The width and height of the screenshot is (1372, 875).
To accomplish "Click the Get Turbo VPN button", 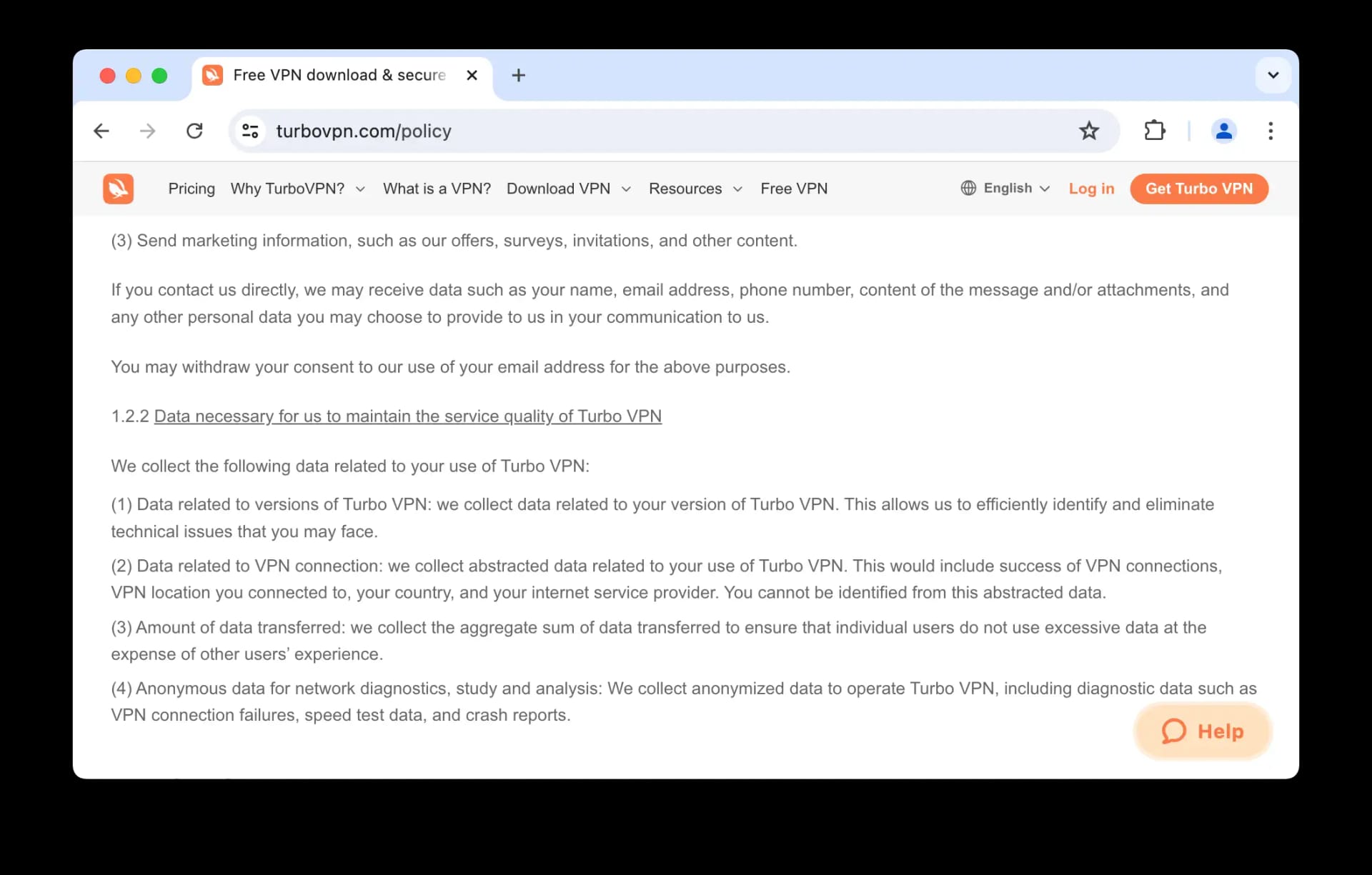I will (x=1199, y=188).
